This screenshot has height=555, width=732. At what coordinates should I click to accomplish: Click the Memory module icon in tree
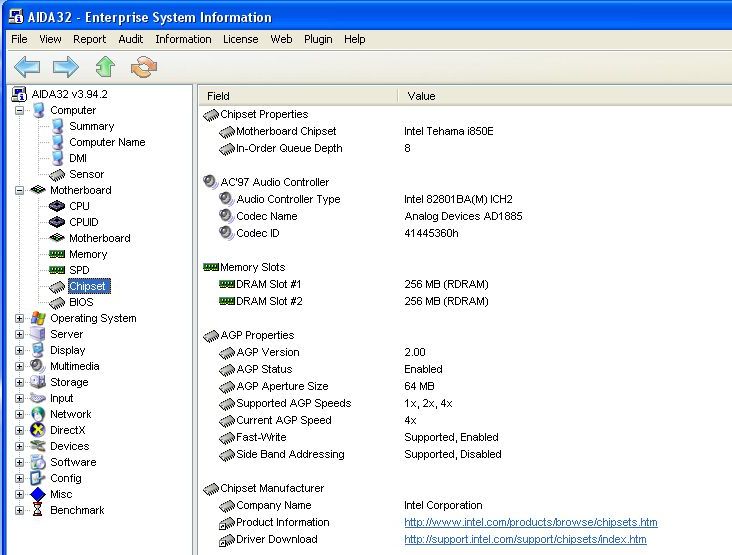57,254
